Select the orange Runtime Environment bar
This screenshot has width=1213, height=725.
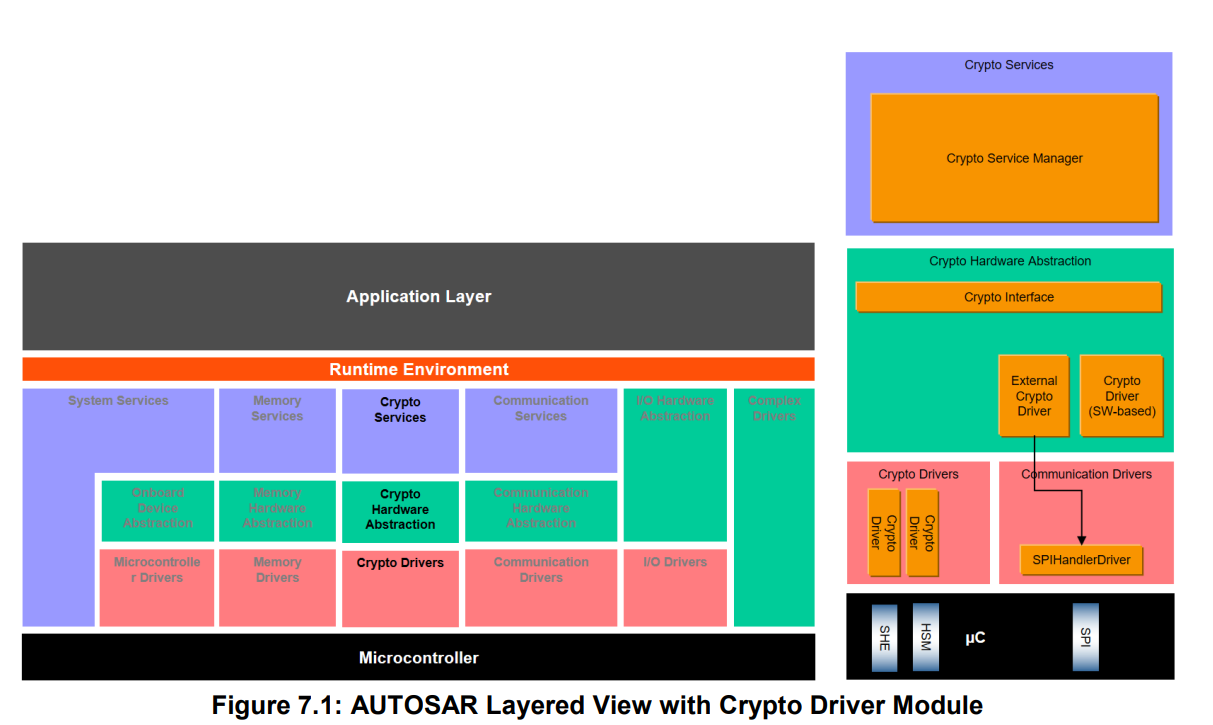pyautogui.click(x=418, y=369)
